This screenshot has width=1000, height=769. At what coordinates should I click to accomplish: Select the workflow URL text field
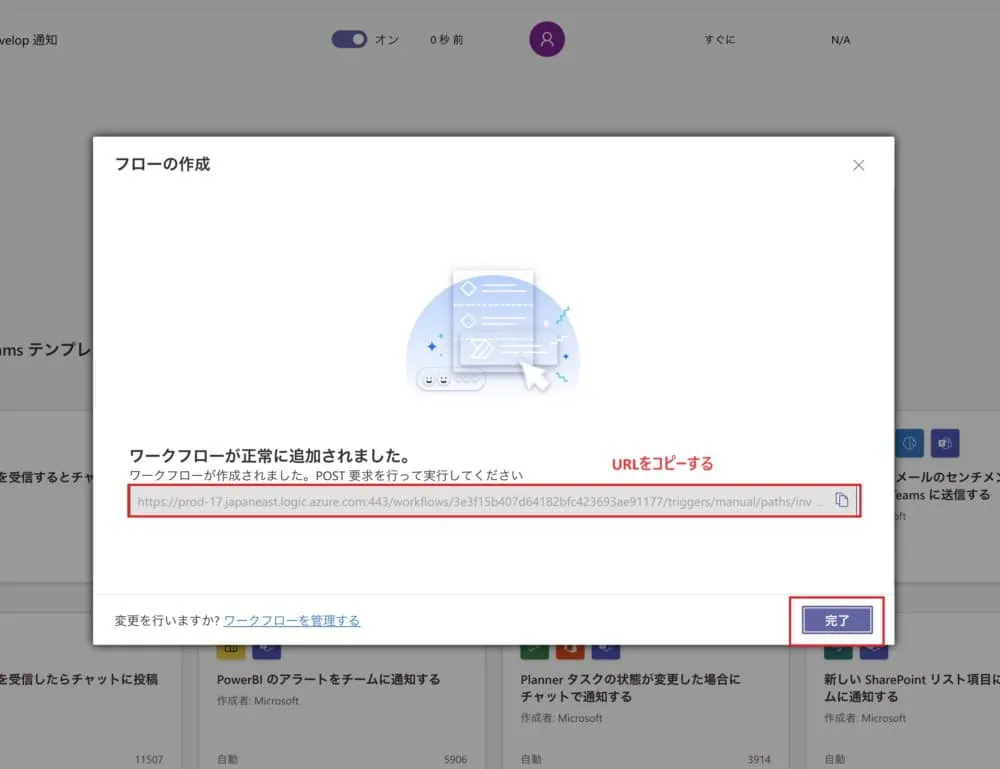pyautogui.click(x=480, y=501)
